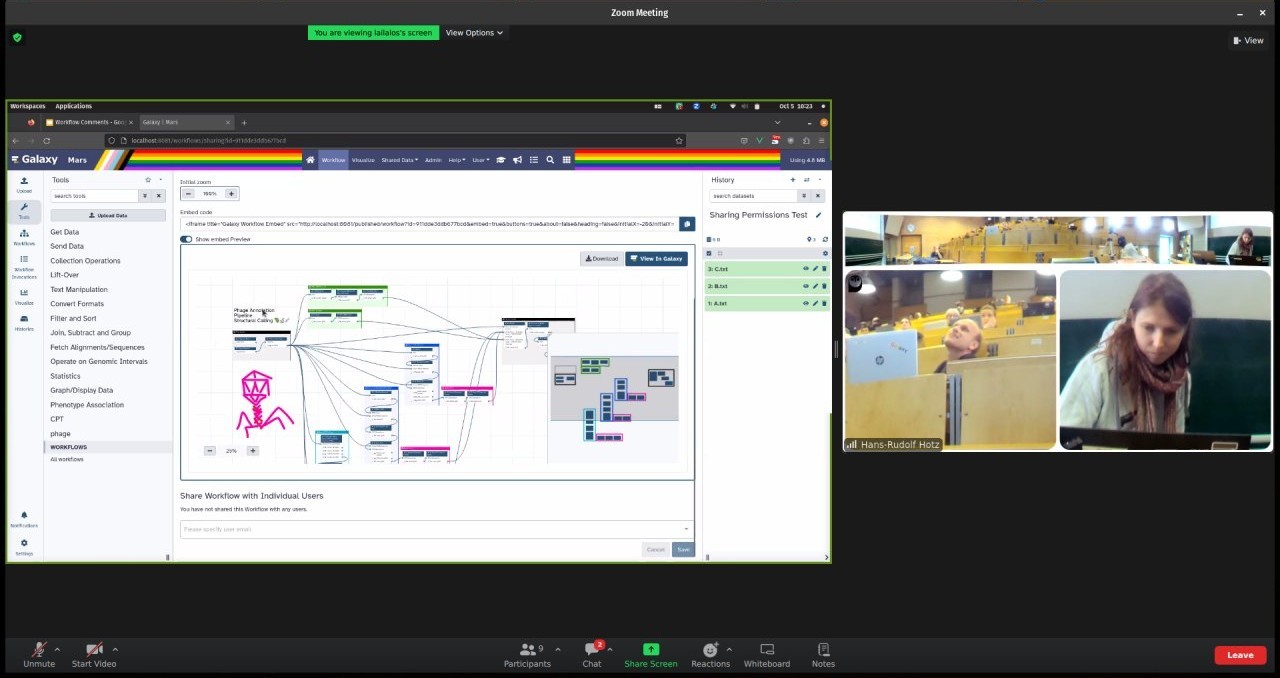Increase initial zoom with plus stepper
The height and width of the screenshot is (678, 1280).
(231, 194)
